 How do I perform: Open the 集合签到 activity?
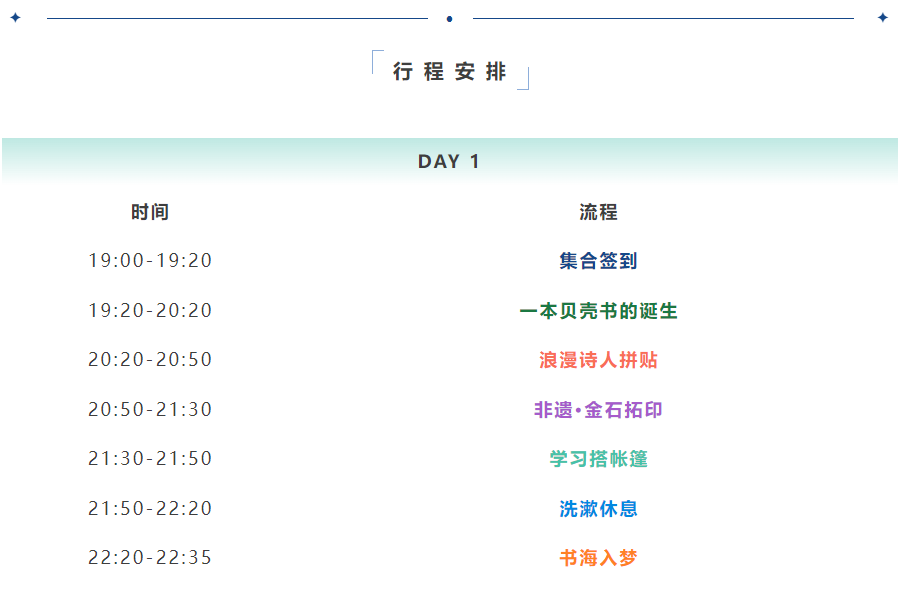pyautogui.click(x=598, y=261)
